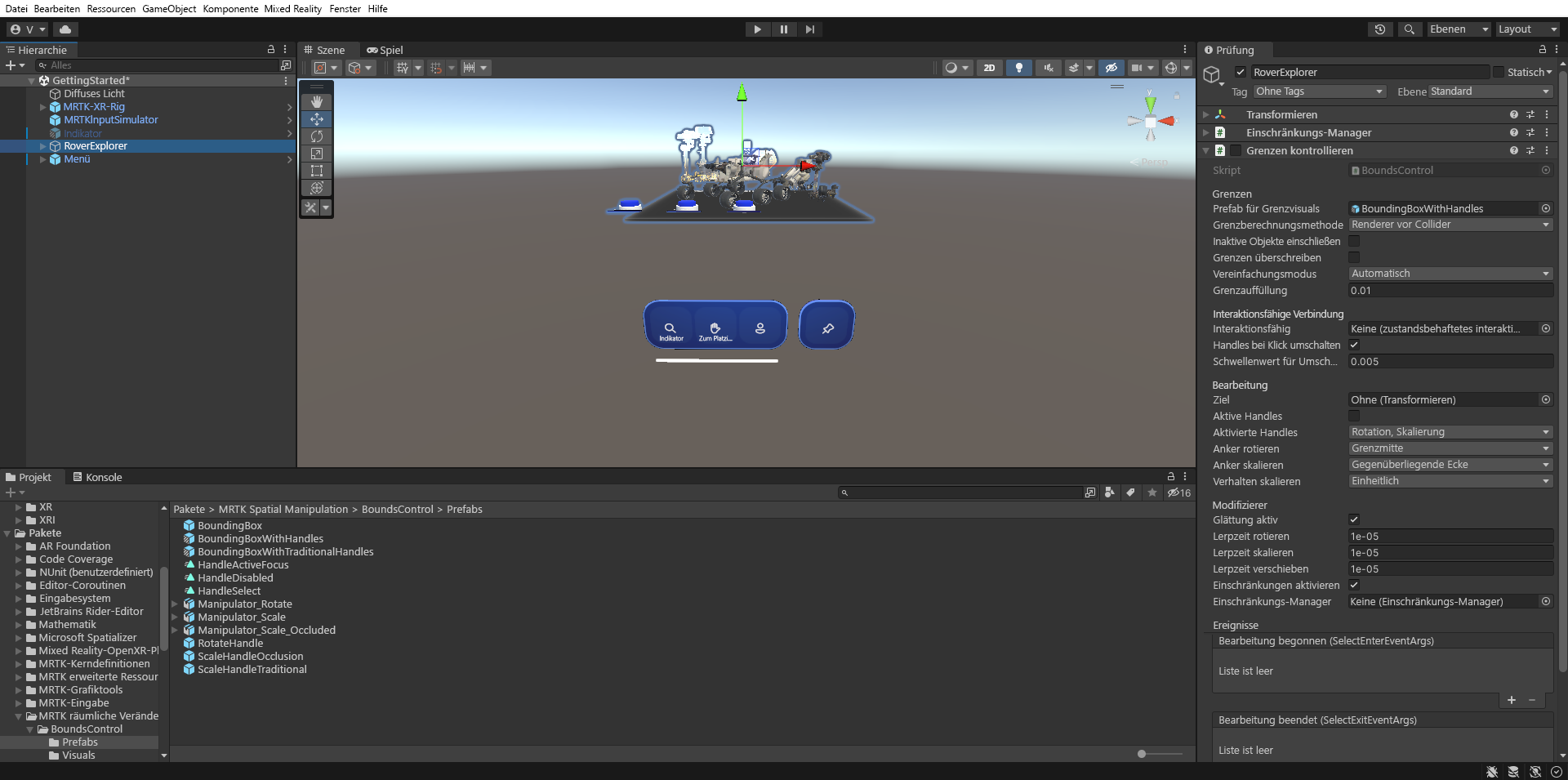Viewport: 1568px width, 780px height.
Task: Click the Grenzauffüllung value field
Action: coord(1450,290)
